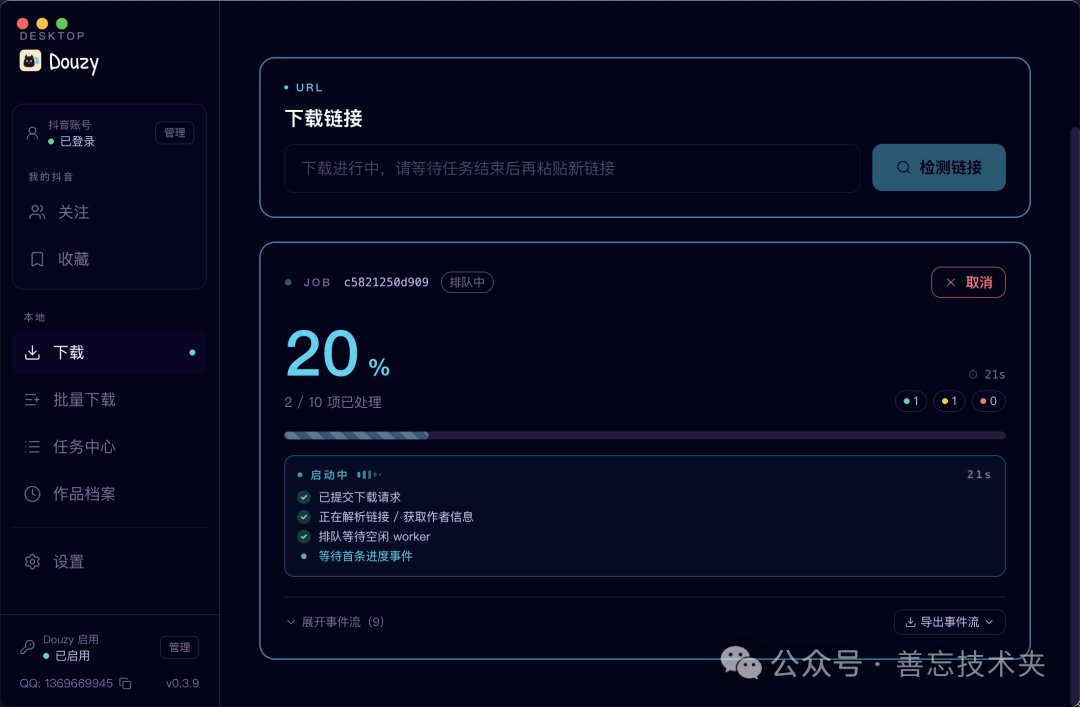The image size is (1080, 707).
Task: Open the 导出事件流 dropdown
Action: tap(950, 622)
